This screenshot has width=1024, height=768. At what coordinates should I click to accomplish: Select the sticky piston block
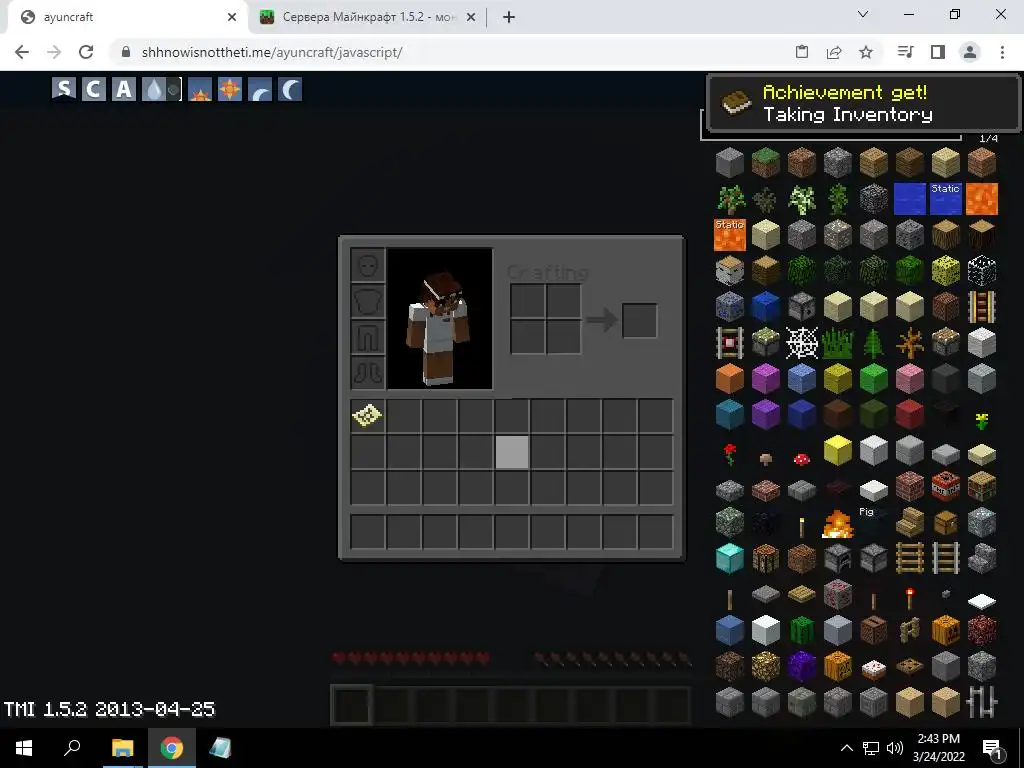[x=765, y=342]
